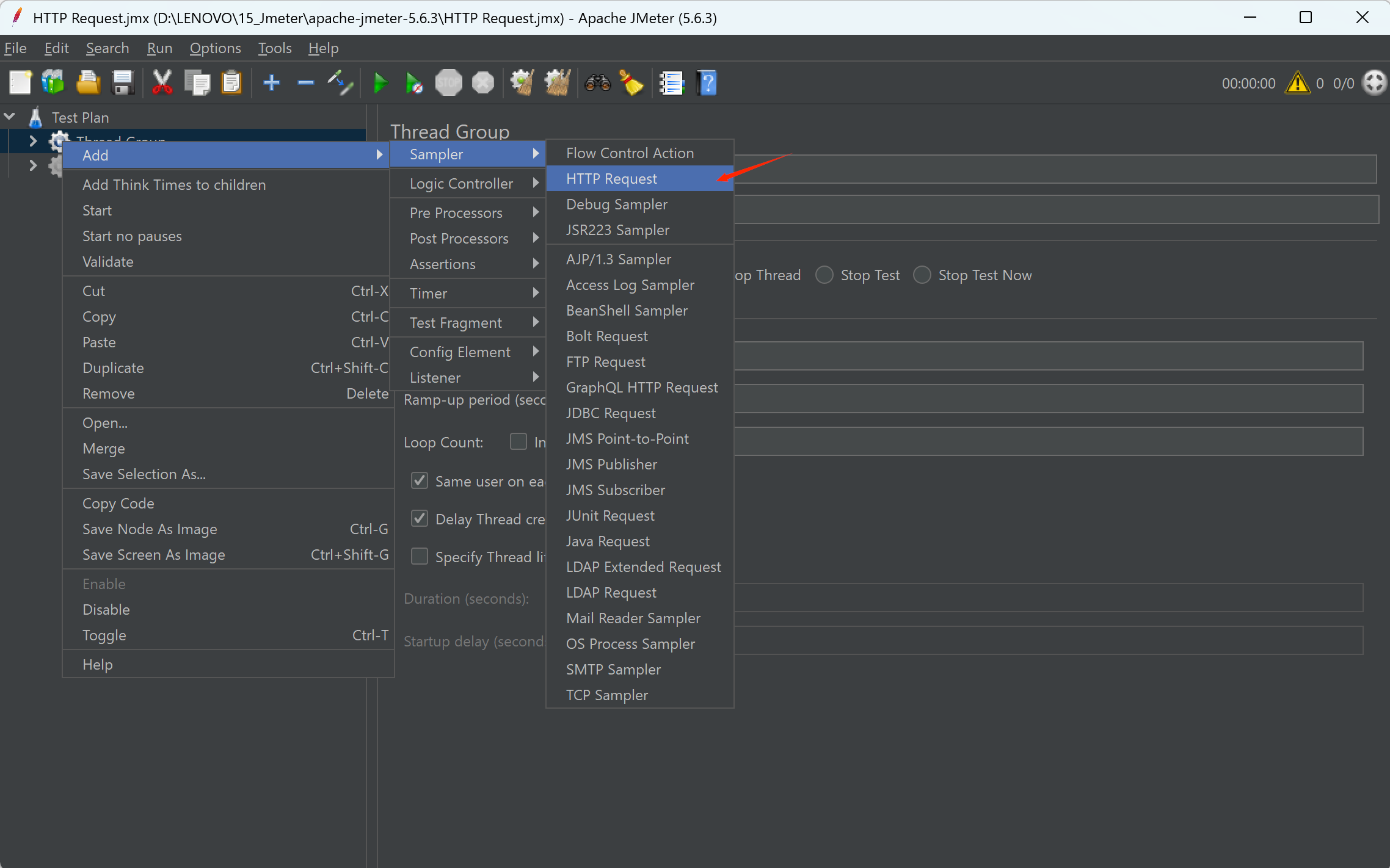Open the Post Processors submenu
Viewport: 1390px width, 868px height.
pos(468,238)
